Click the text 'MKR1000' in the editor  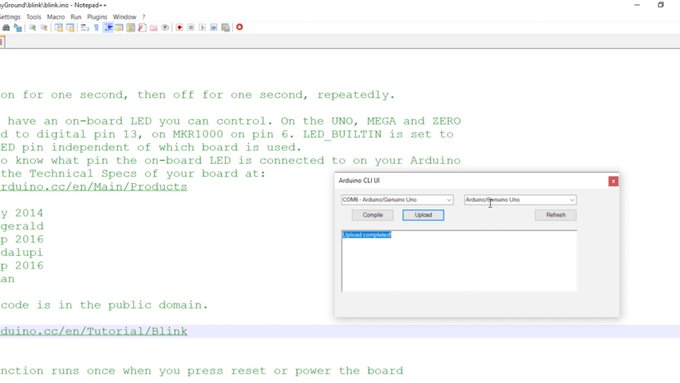[x=198, y=134]
